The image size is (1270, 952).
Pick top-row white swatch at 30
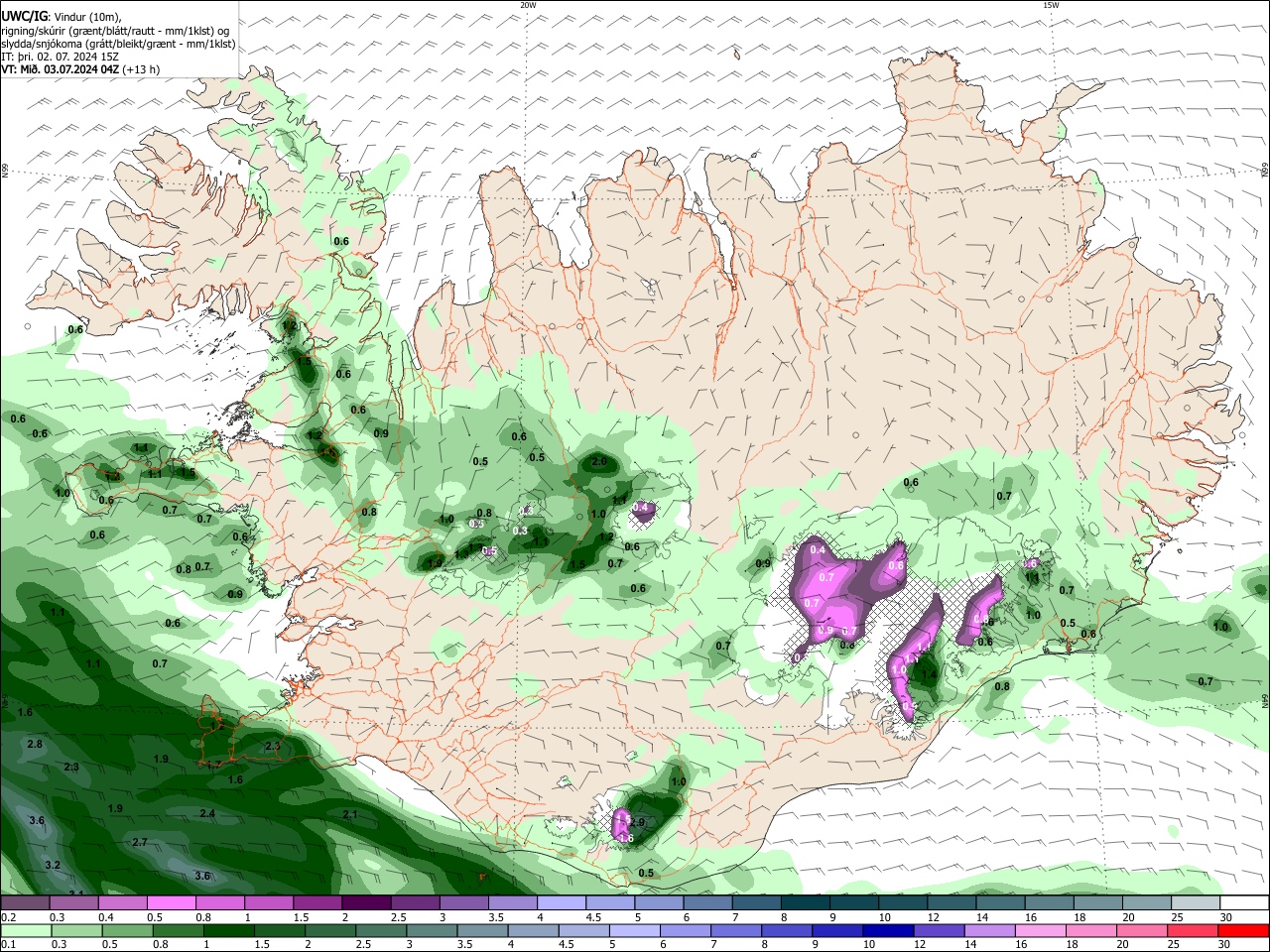coord(1245,903)
